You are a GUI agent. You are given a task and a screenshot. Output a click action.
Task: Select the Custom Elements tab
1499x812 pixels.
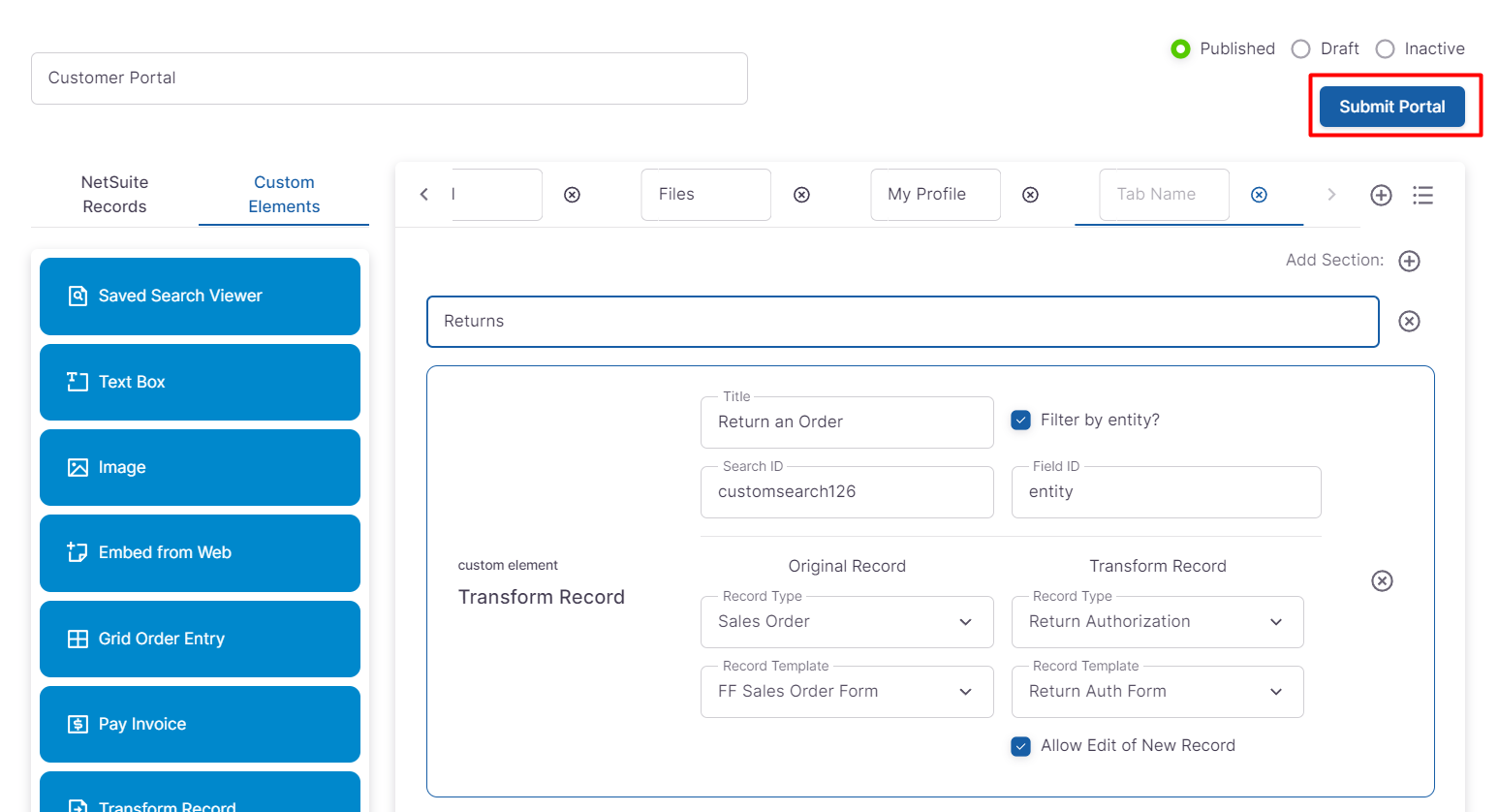coord(284,194)
